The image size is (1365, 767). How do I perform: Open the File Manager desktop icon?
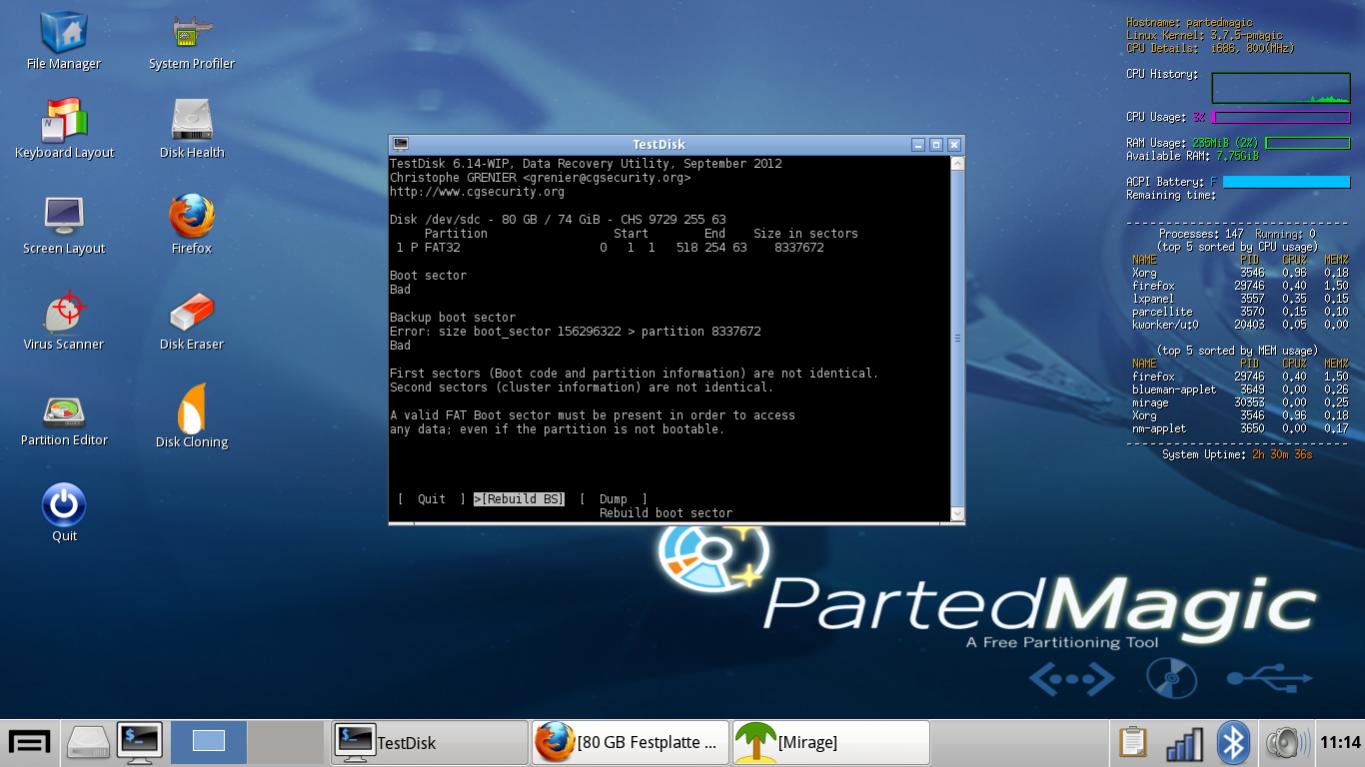63,42
